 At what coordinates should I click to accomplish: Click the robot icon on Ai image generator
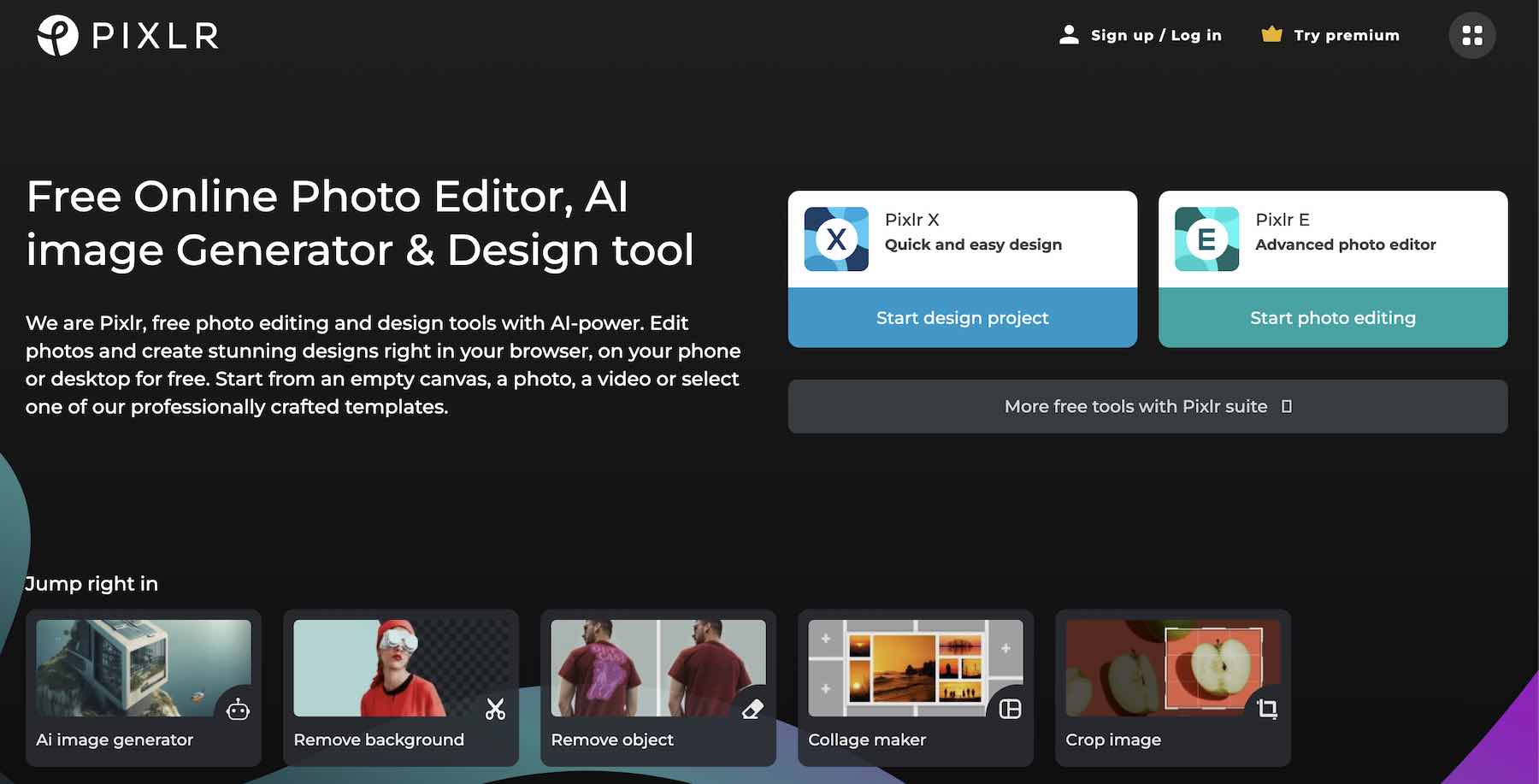pyautogui.click(x=238, y=708)
